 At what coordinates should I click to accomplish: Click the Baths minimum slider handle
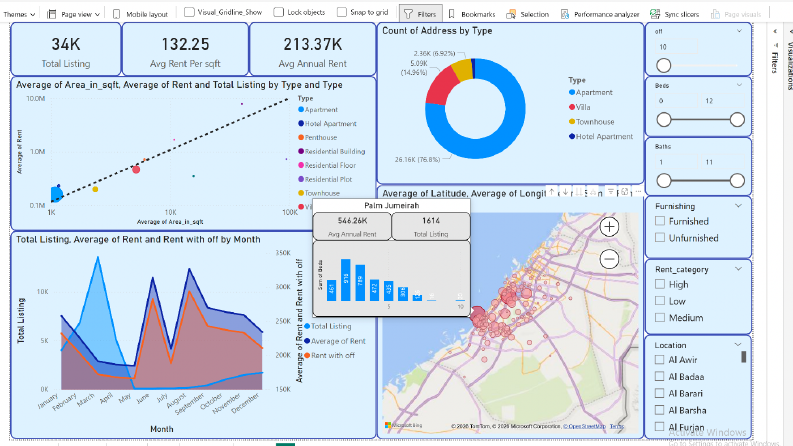[664, 181]
